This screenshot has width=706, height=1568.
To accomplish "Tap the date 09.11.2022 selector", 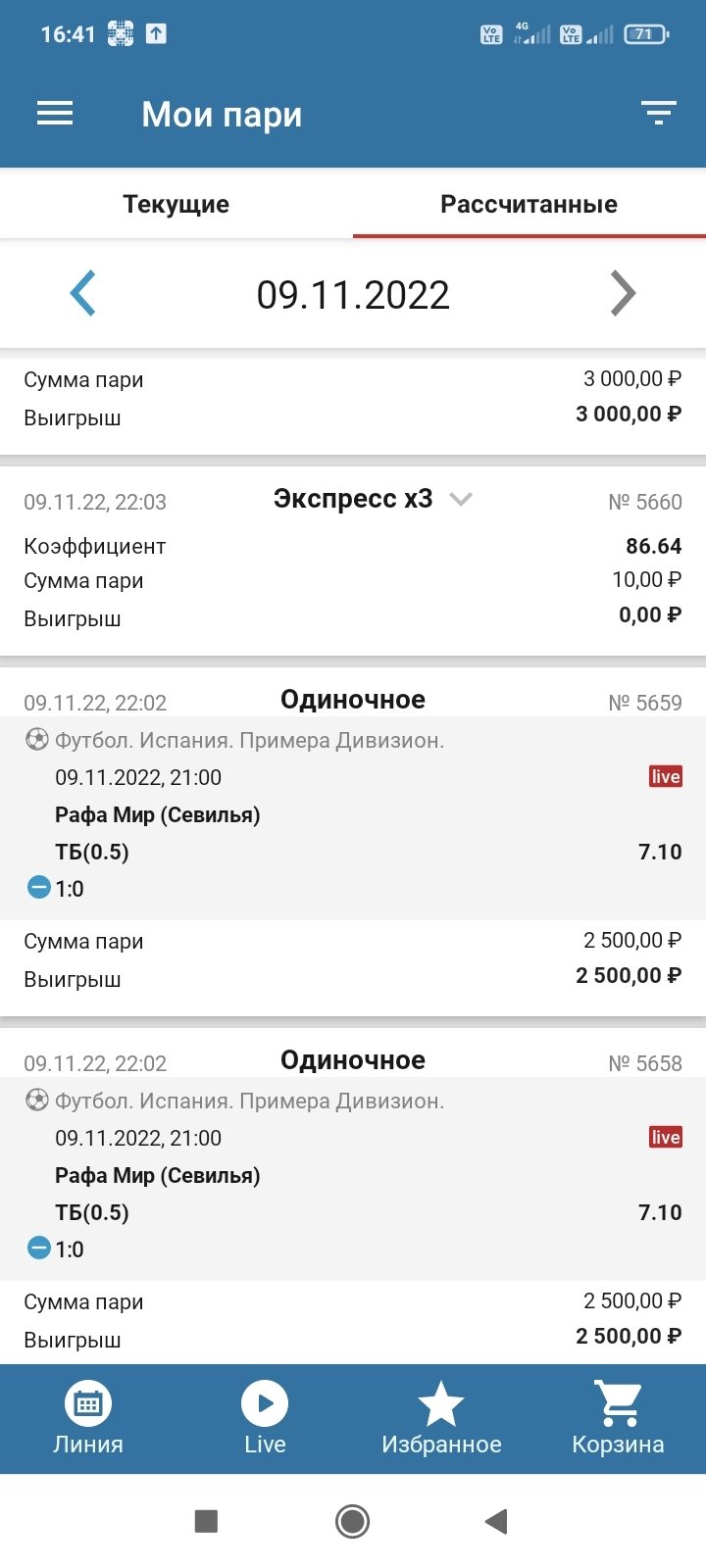I will click(353, 294).
